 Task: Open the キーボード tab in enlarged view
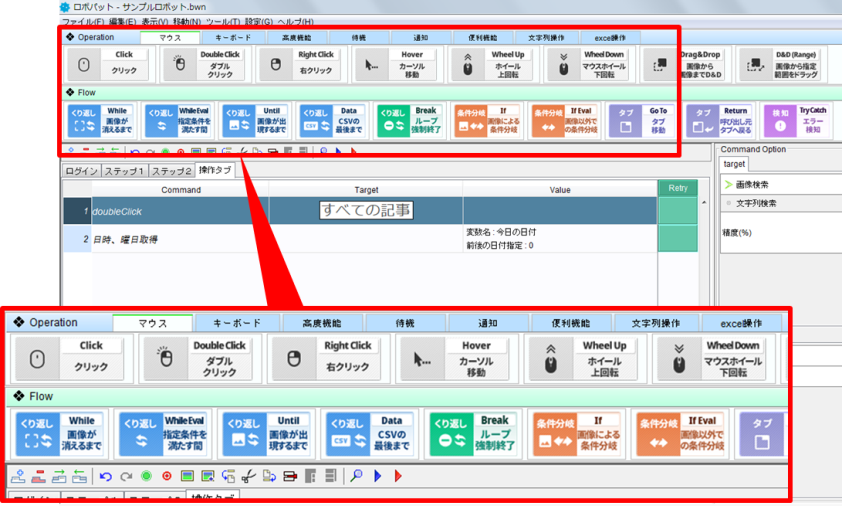(x=237, y=323)
